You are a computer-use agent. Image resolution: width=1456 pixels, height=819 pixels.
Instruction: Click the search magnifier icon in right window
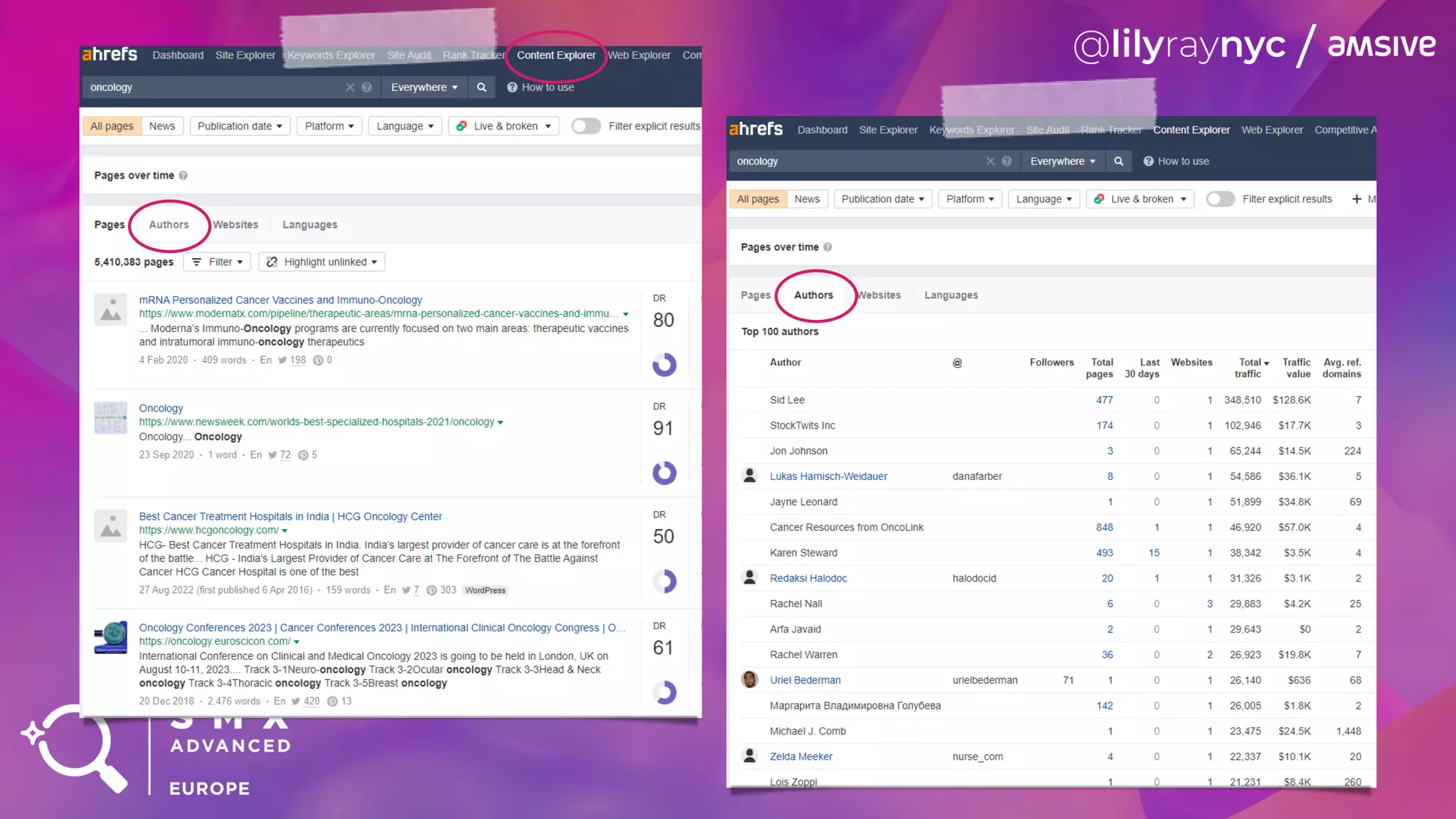point(1118,161)
